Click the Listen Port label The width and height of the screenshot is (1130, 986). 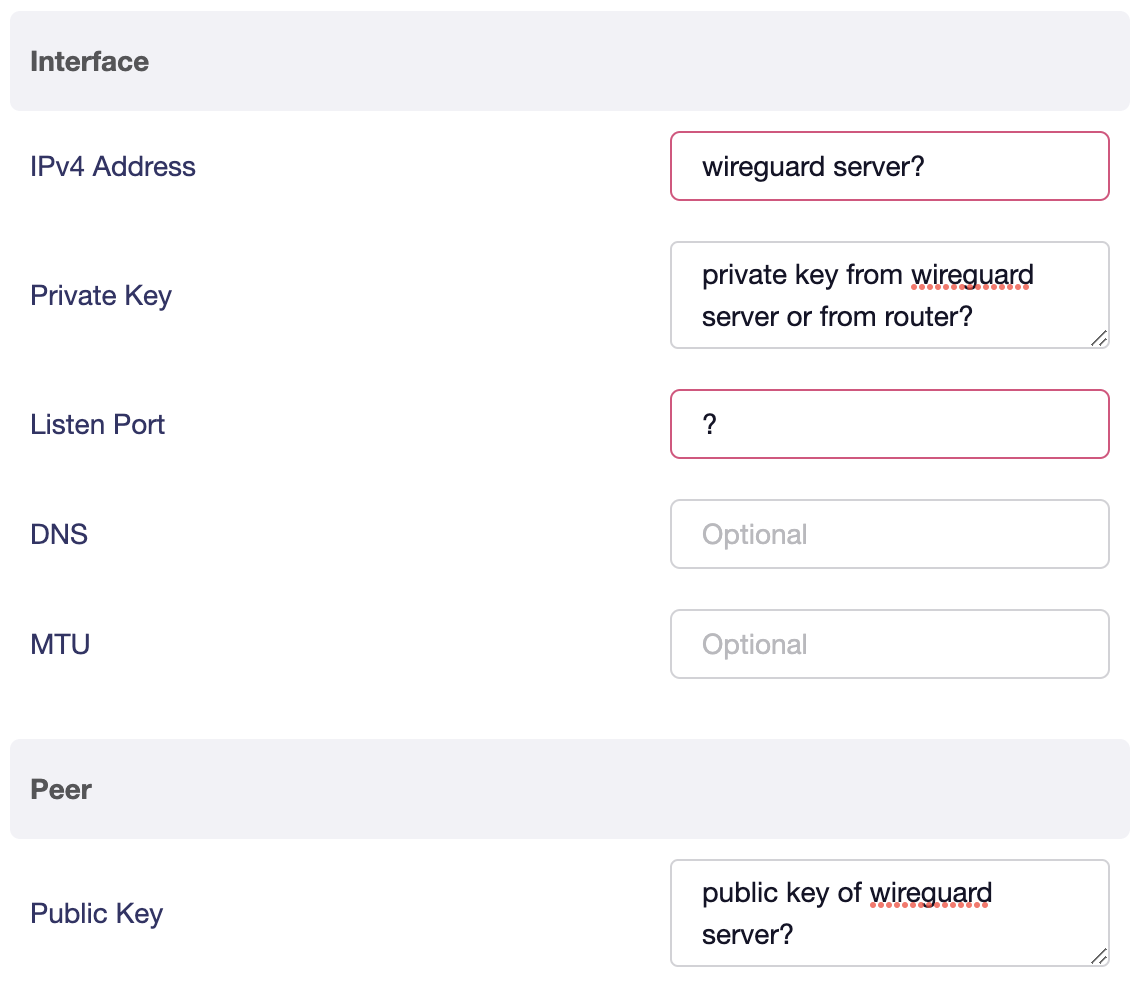tap(97, 425)
